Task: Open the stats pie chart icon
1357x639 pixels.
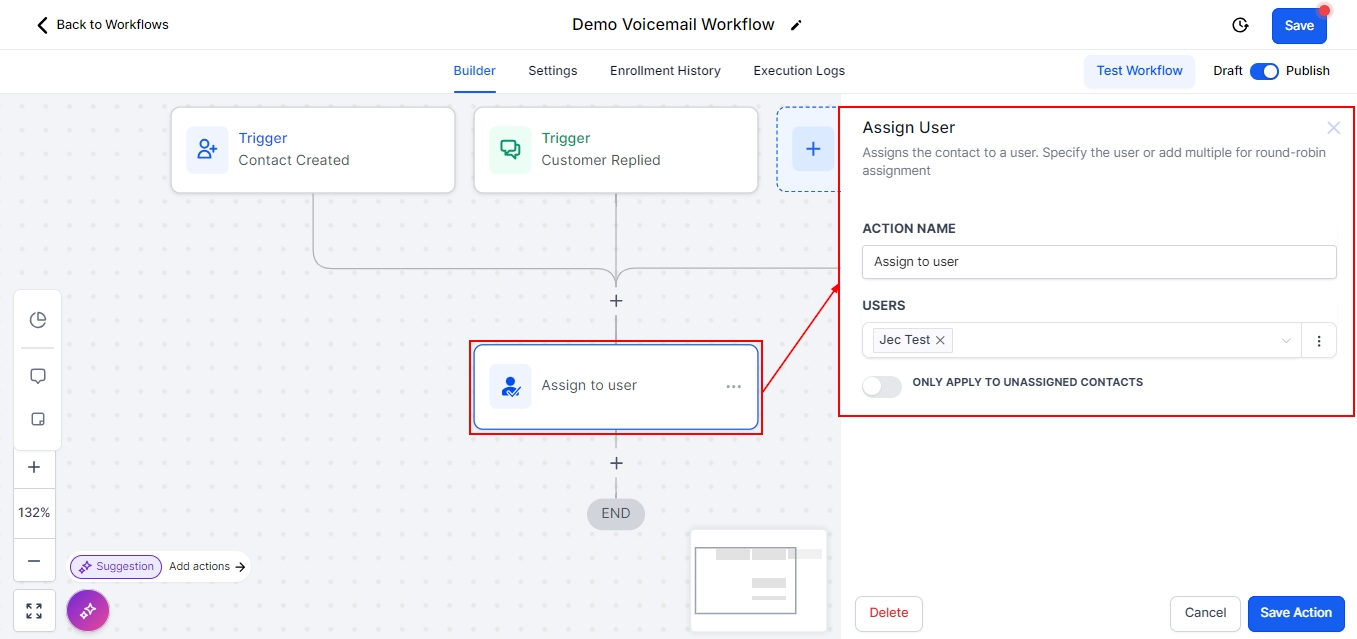Action: pos(38,320)
